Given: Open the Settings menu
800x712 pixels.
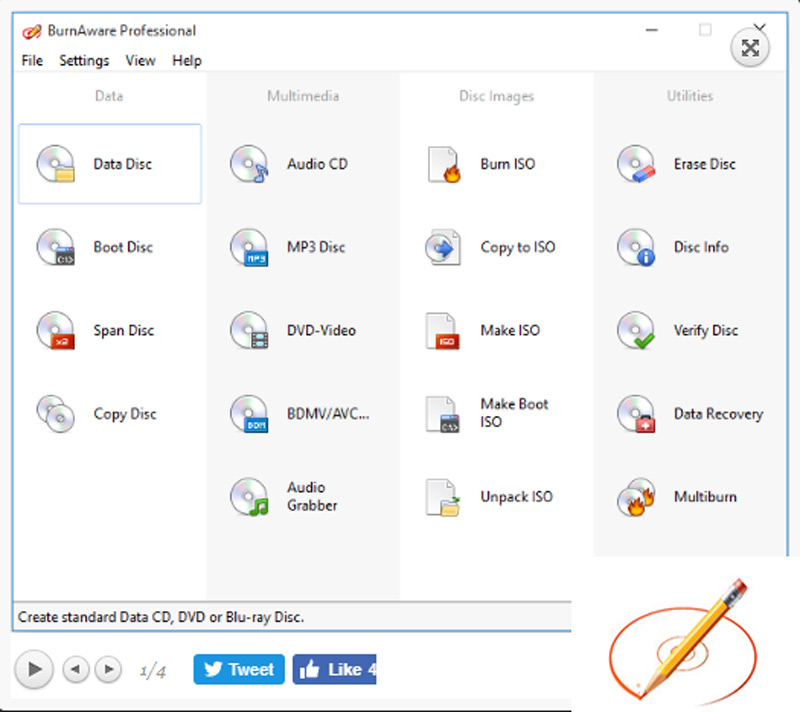Looking at the screenshot, I should coord(84,61).
